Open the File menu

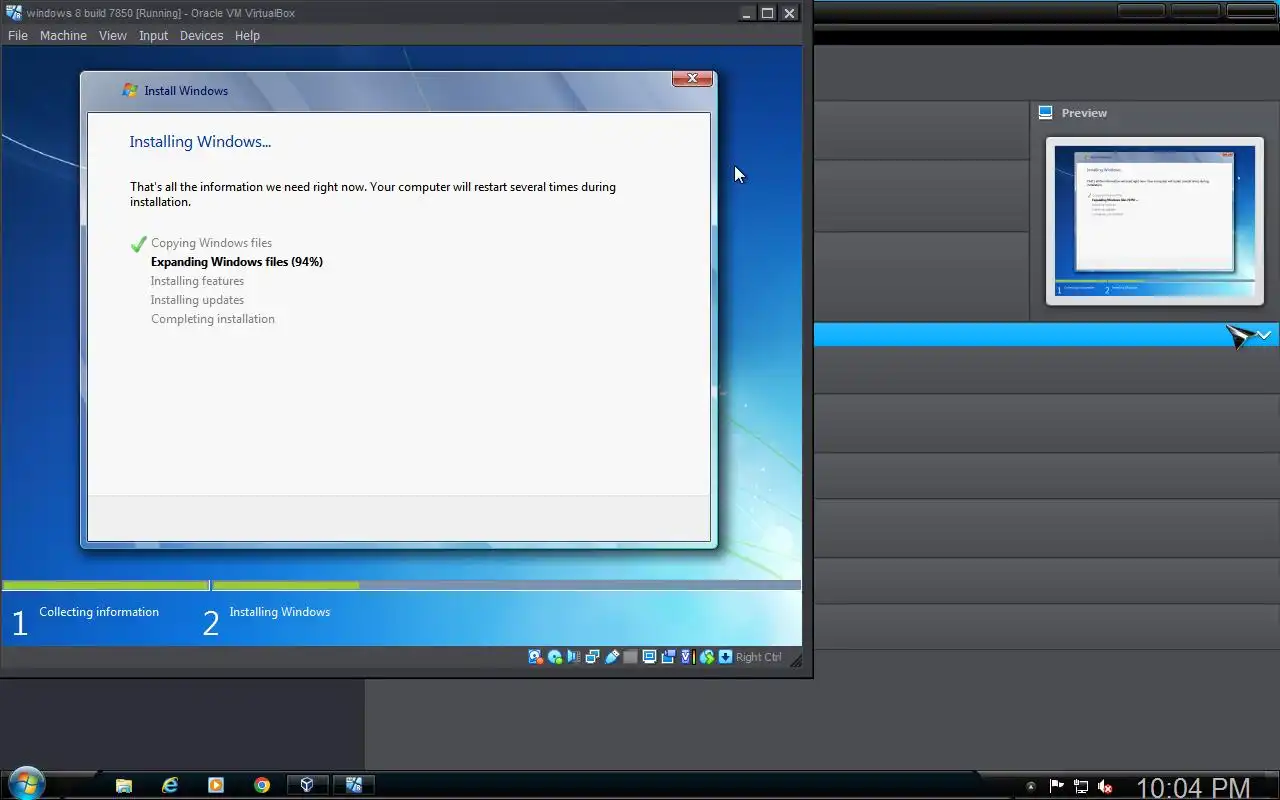pos(18,35)
